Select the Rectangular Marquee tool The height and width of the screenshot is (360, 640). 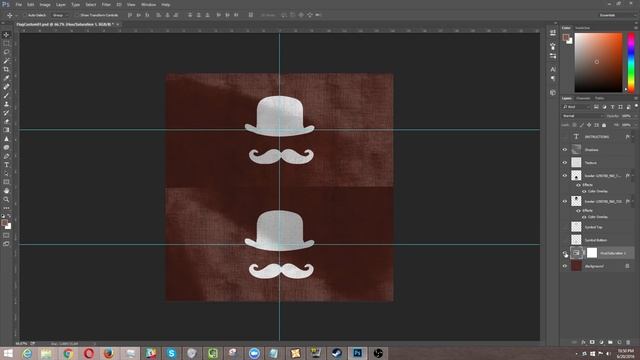(6, 43)
